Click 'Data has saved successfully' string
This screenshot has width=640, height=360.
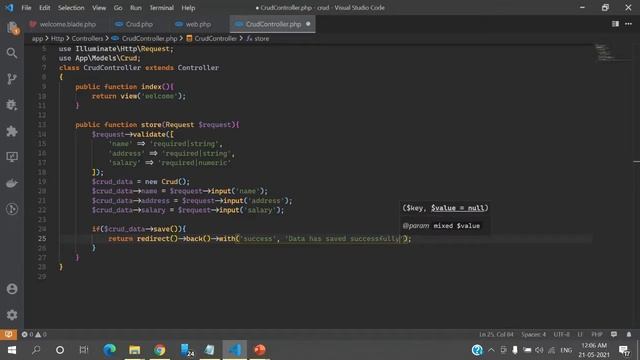click(344, 238)
